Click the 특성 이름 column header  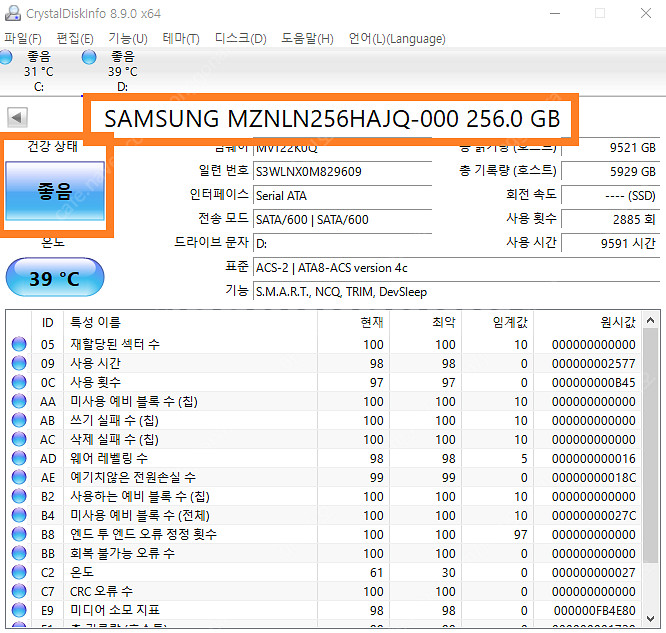click(190, 322)
